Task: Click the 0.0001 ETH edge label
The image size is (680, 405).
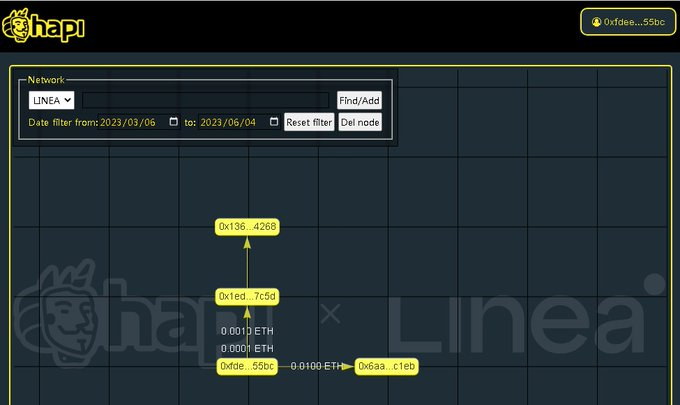Action: pyautogui.click(x=247, y=349)
